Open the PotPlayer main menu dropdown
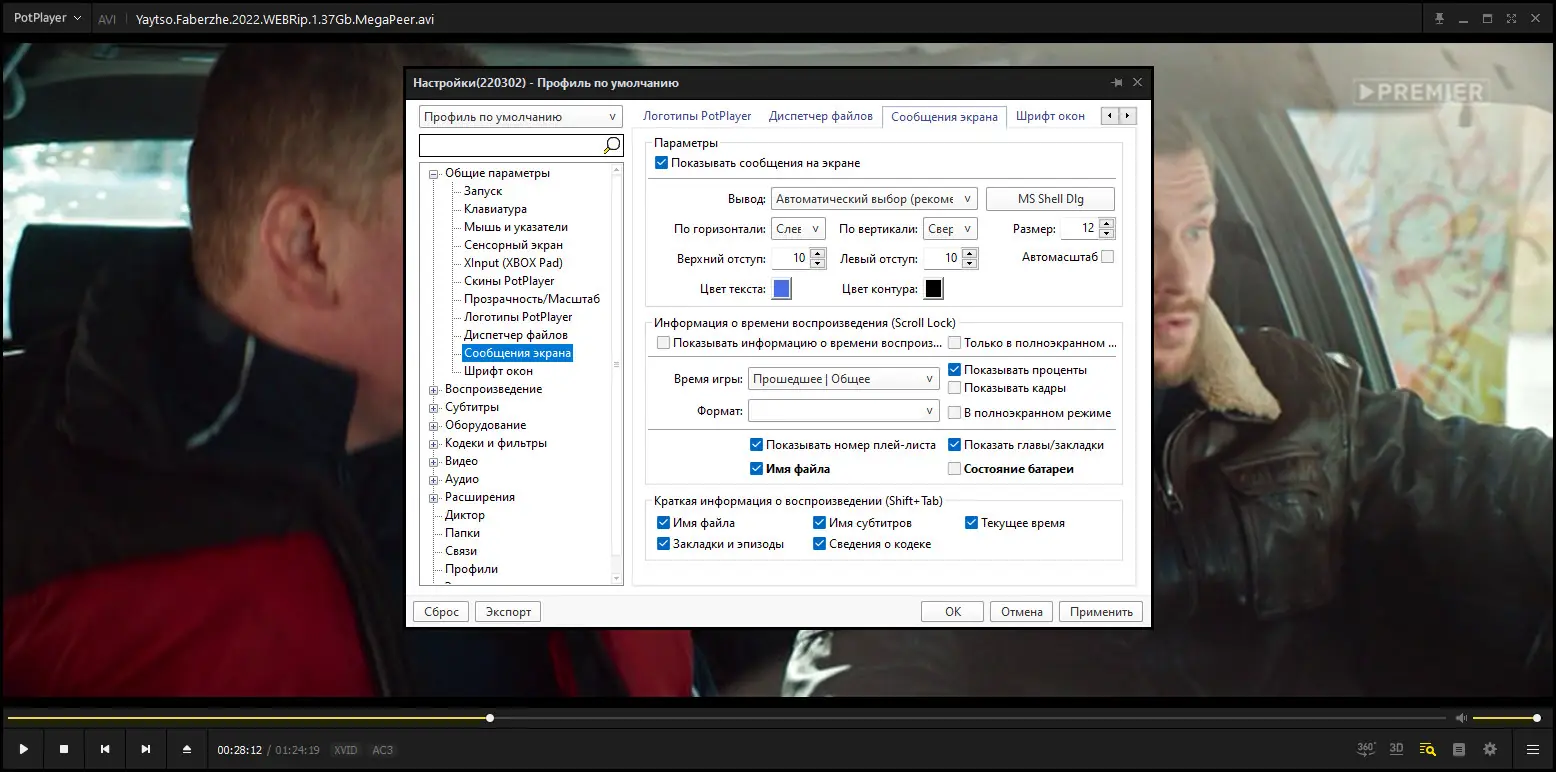 [46, 18]
